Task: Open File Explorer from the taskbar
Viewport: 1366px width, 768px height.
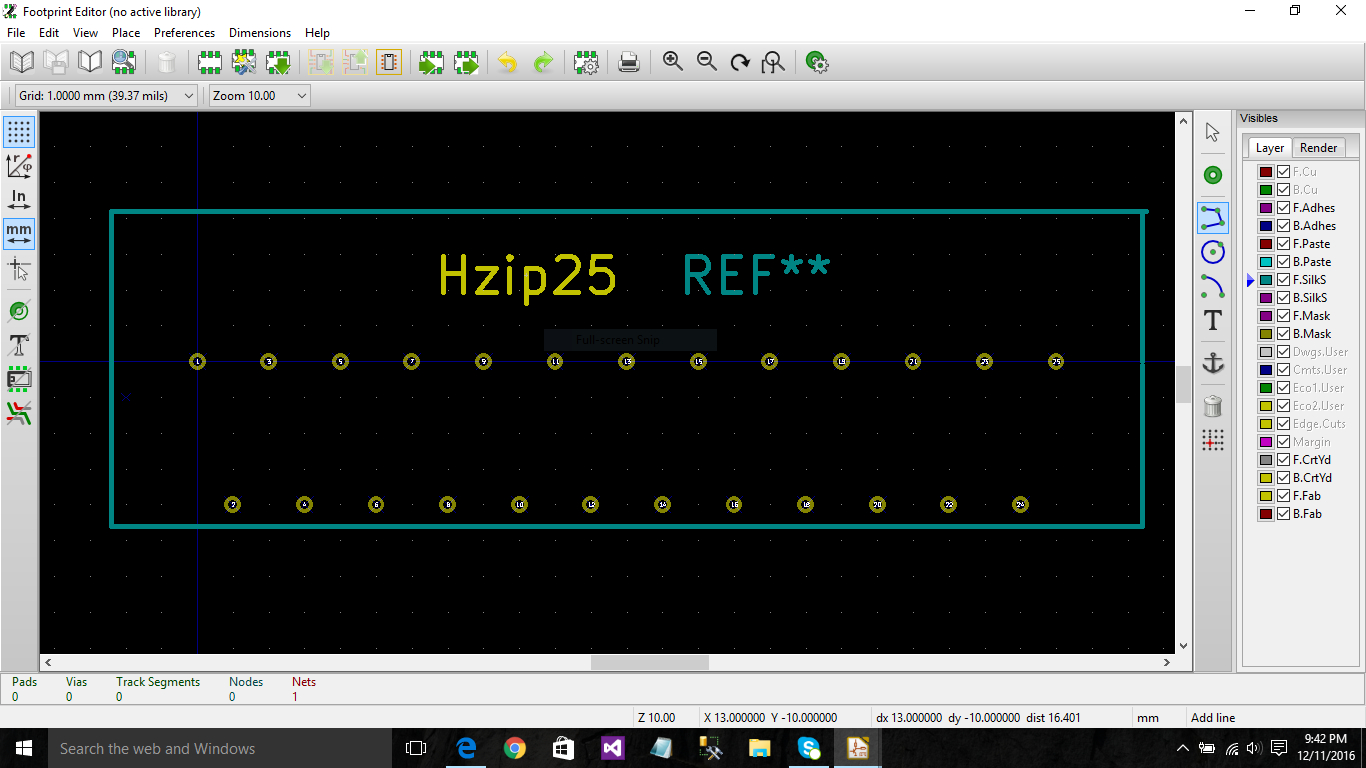Action: point(760,748)
